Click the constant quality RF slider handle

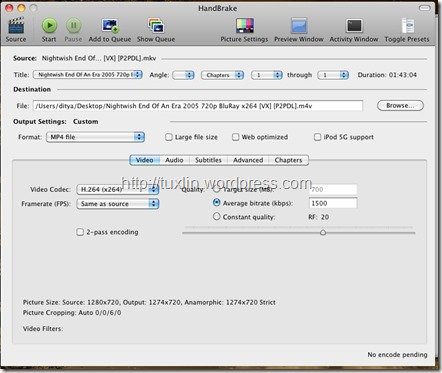(323, 232)
